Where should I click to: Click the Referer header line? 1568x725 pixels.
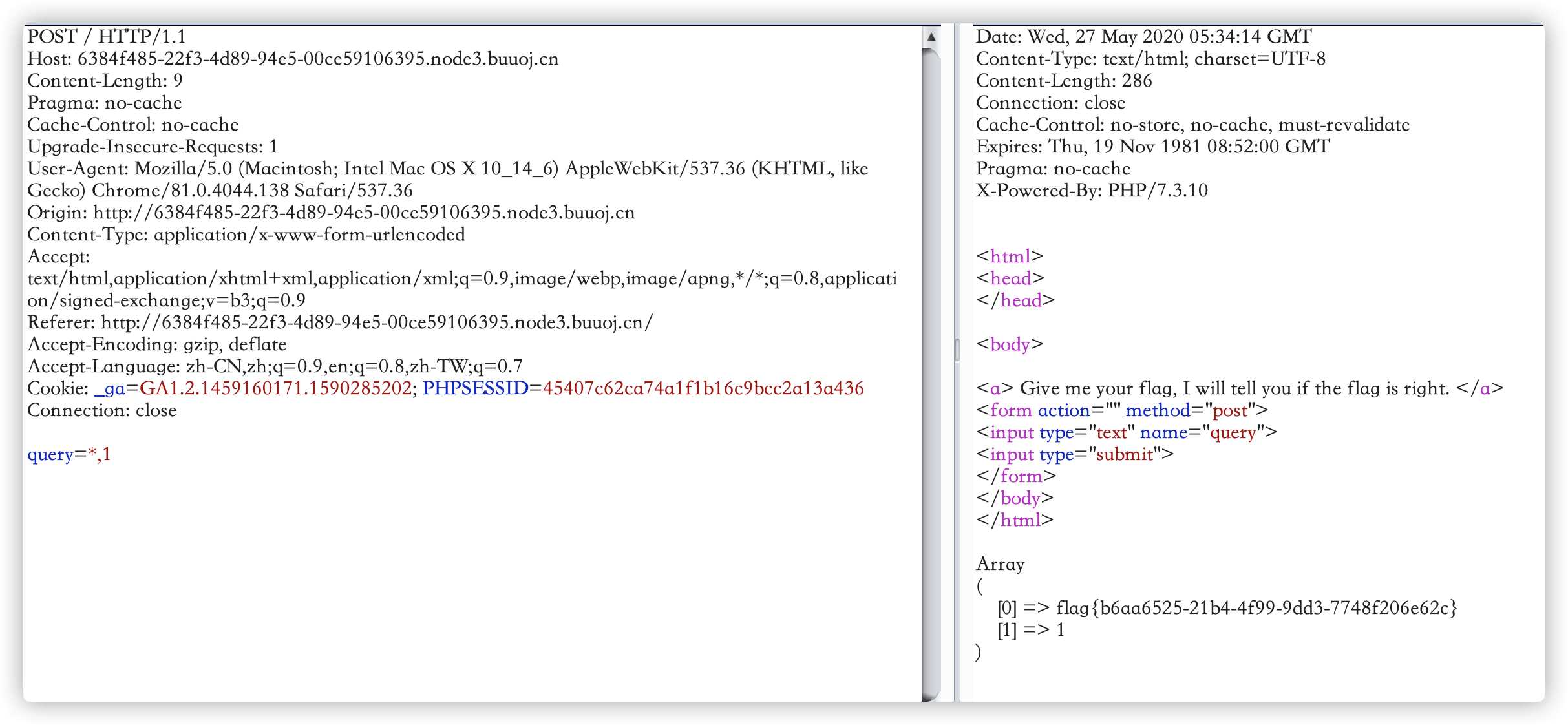(x=340, y=322)
